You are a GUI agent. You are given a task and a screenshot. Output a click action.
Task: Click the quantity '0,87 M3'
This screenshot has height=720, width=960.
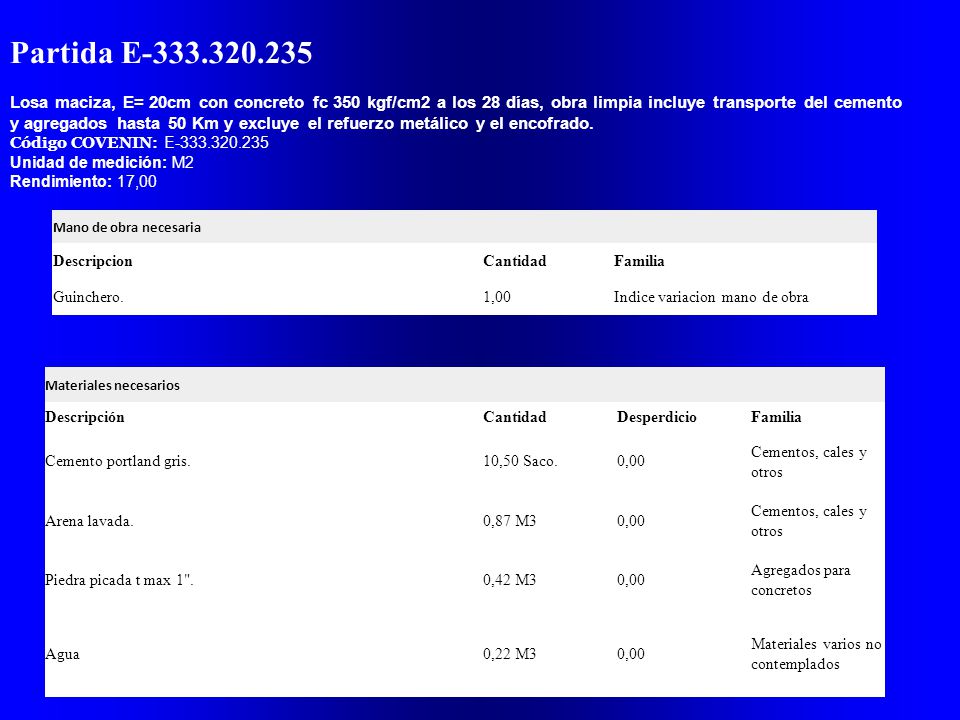(x=509, y=521)
